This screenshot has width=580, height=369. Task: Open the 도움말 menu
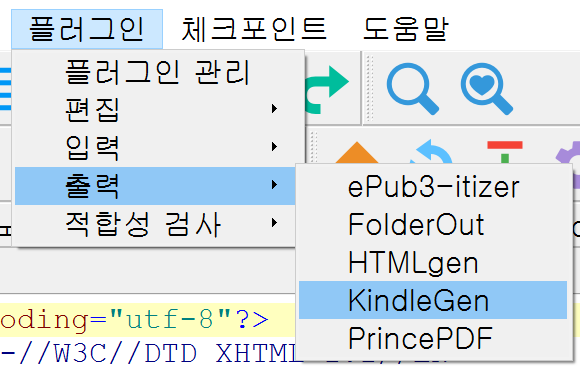(x=405, y=29)
